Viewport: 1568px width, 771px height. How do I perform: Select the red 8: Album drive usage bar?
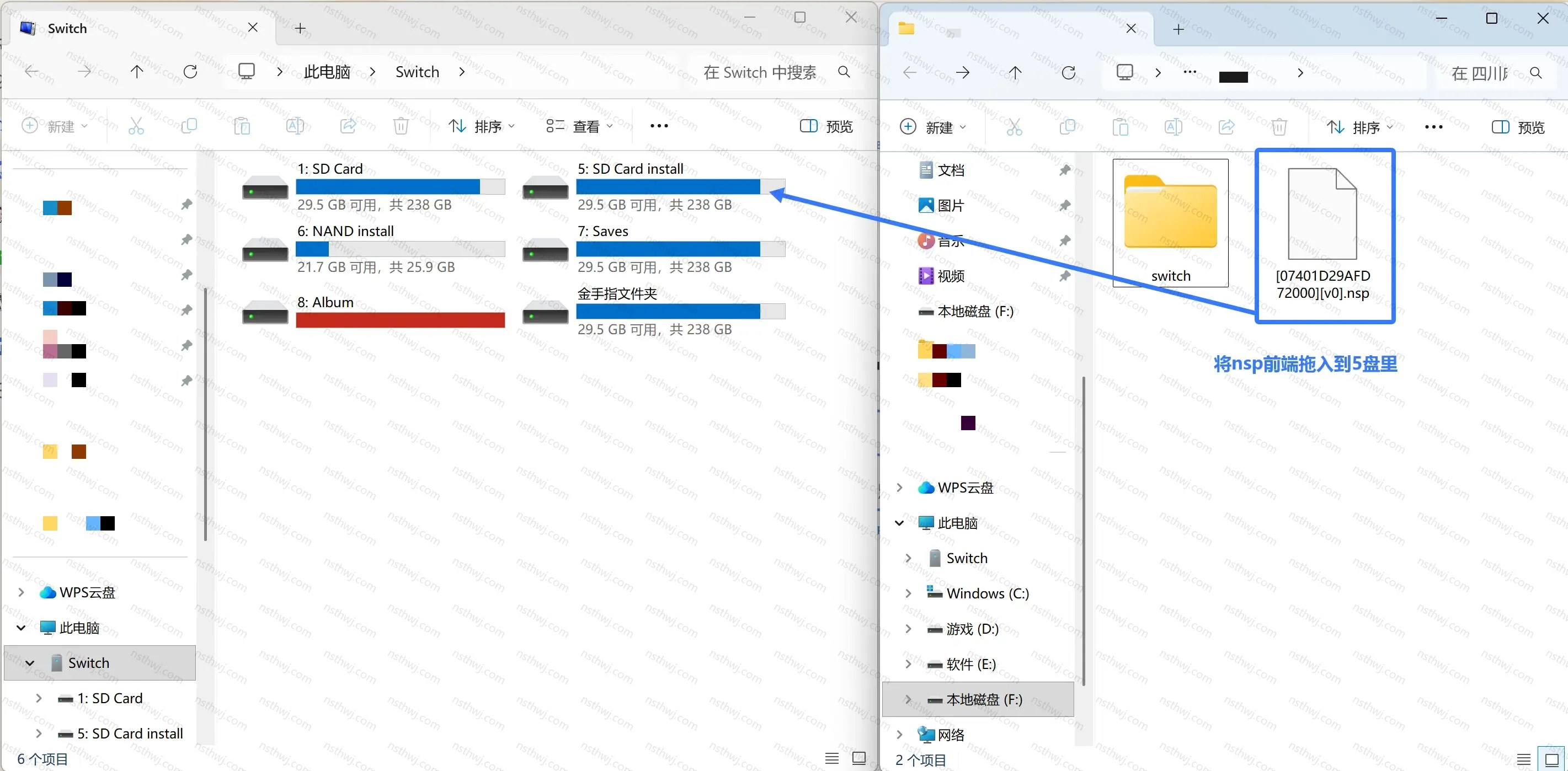point(400,320)
